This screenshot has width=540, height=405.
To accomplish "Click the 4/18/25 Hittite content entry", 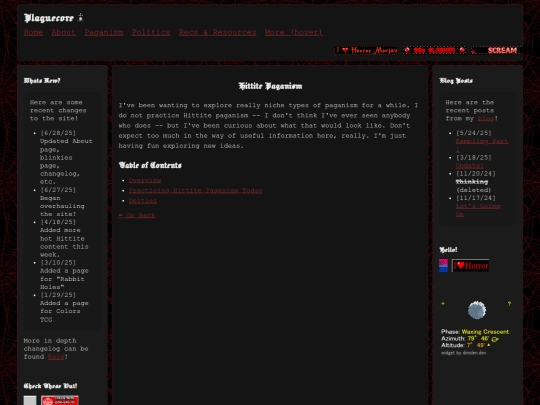I will coord(64,238).
